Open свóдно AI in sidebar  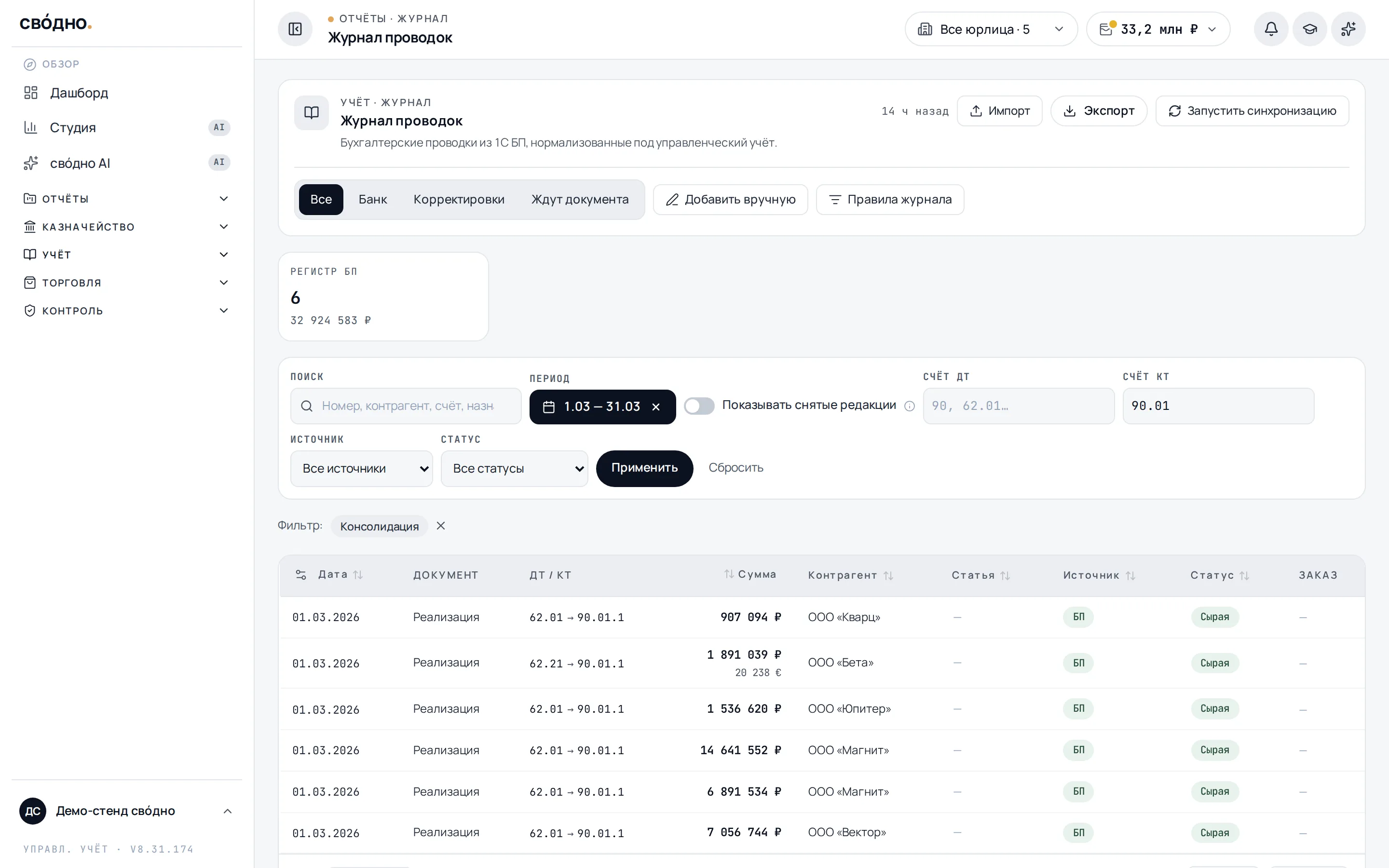point(126,163)
